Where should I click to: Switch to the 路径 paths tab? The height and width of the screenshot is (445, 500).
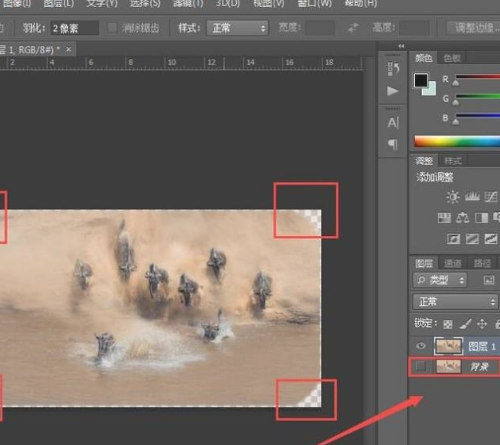click(x=482, y=264)
